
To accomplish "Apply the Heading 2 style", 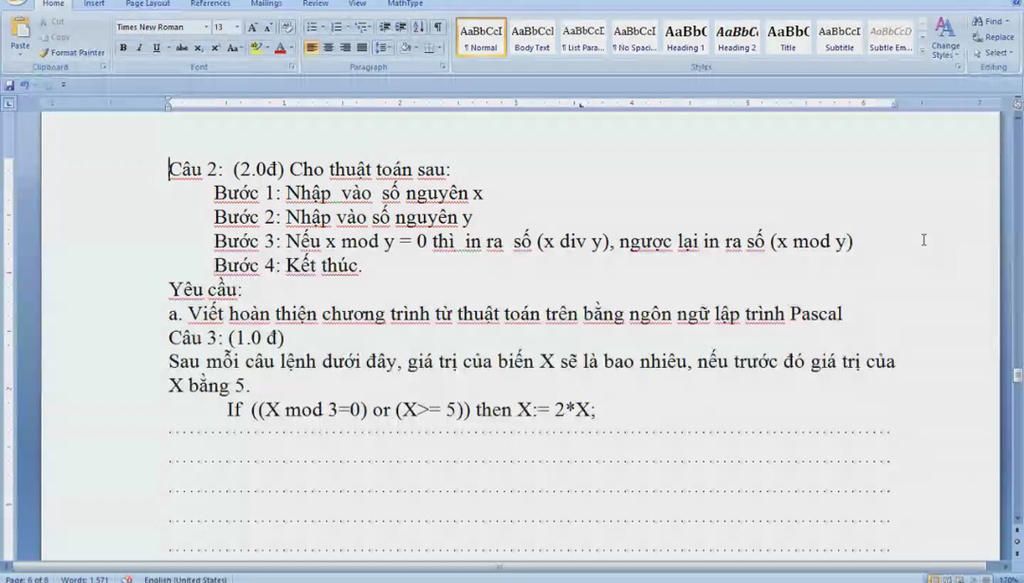I will pyautogui.click(x=737, y=37).
